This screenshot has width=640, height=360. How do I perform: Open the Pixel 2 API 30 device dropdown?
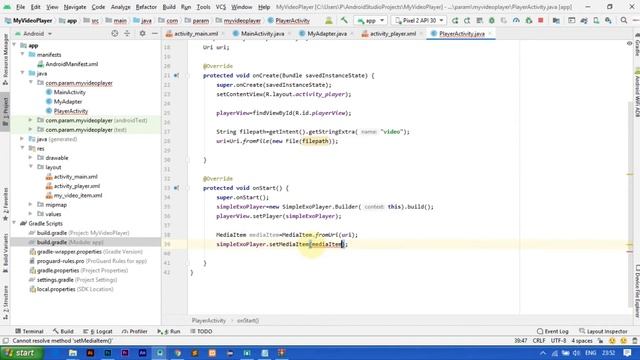point(419,20)
